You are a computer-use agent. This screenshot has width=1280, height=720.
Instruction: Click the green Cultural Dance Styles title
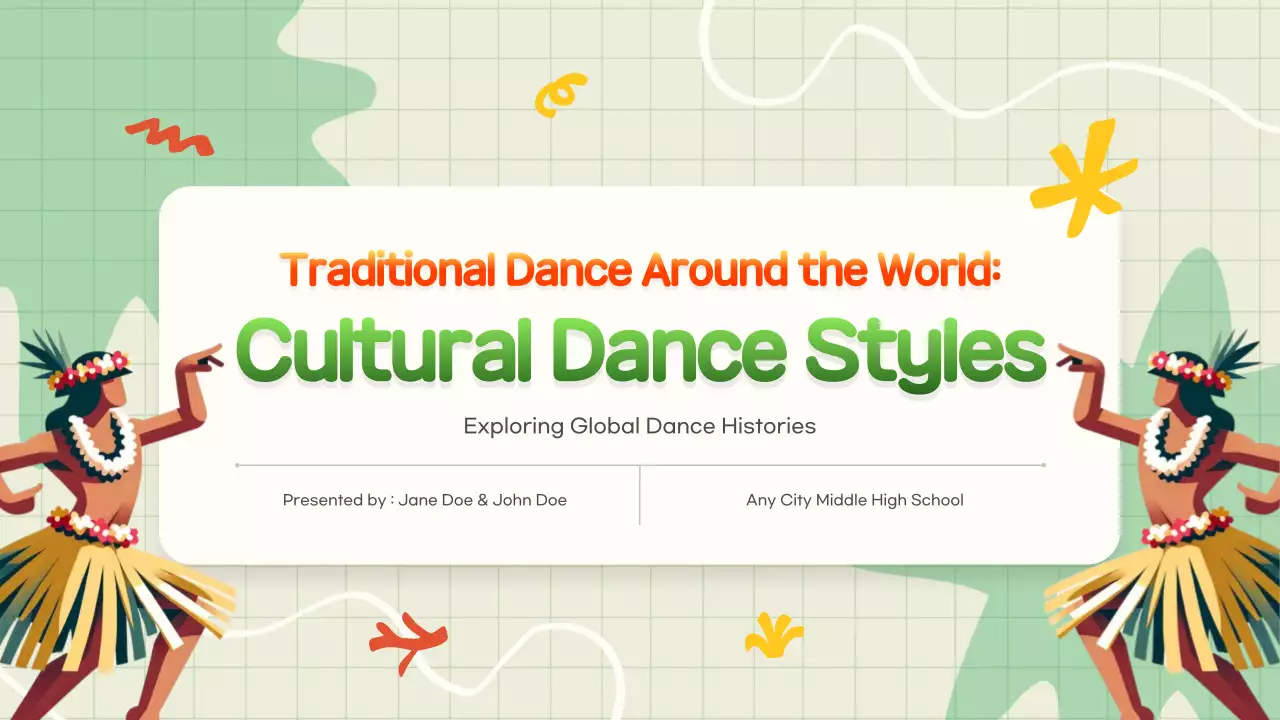(640, 352)
